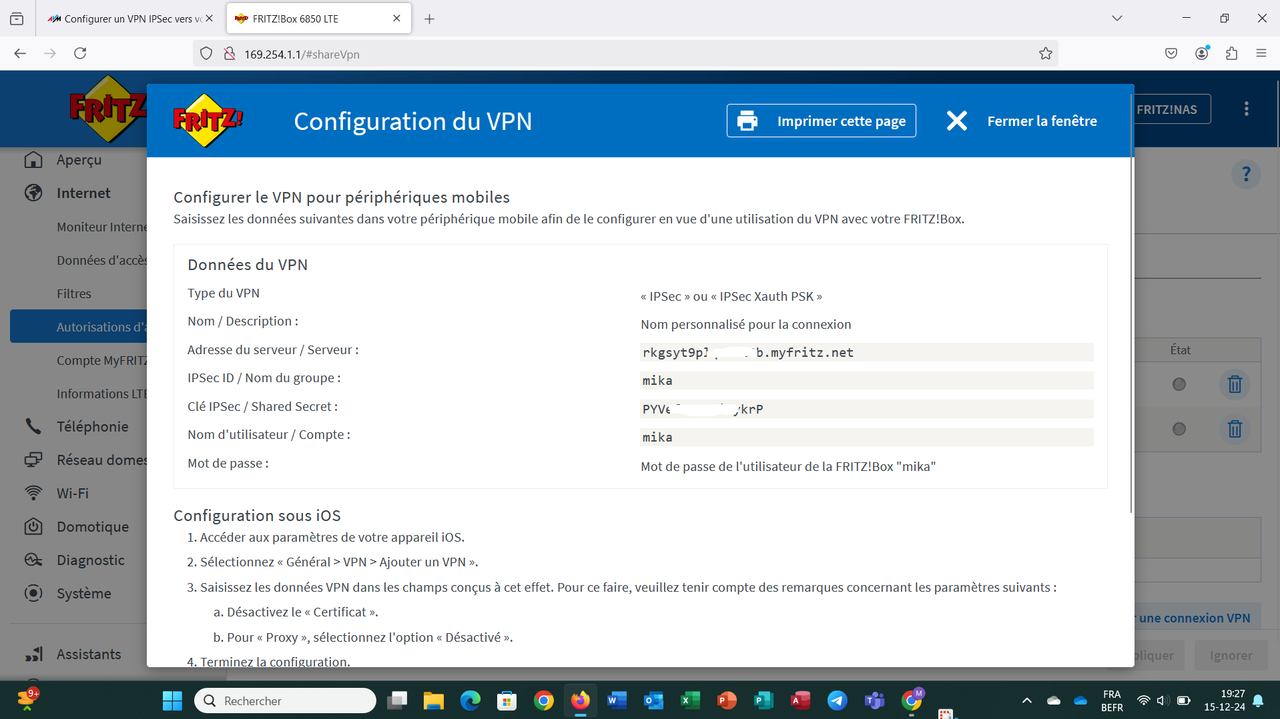The height and width of the screenshot is (719, 1280).
Task: Close the FRITZ!Box 6850 LTE tab
Action: click(397, 19)
